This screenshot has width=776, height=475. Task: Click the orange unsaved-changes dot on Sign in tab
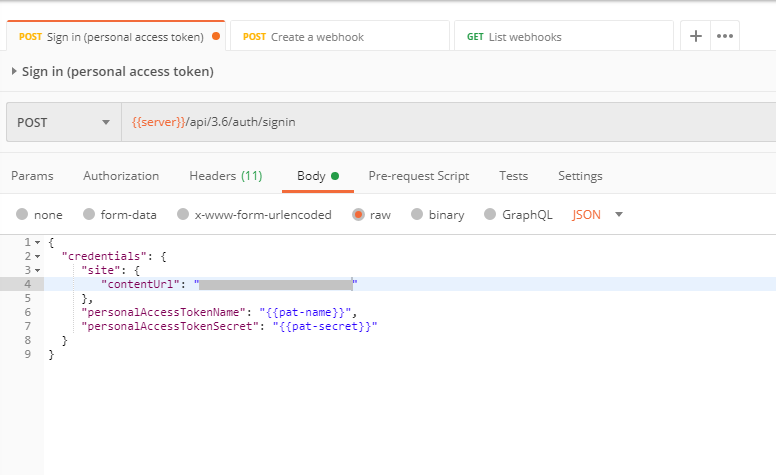pos(216,37)
